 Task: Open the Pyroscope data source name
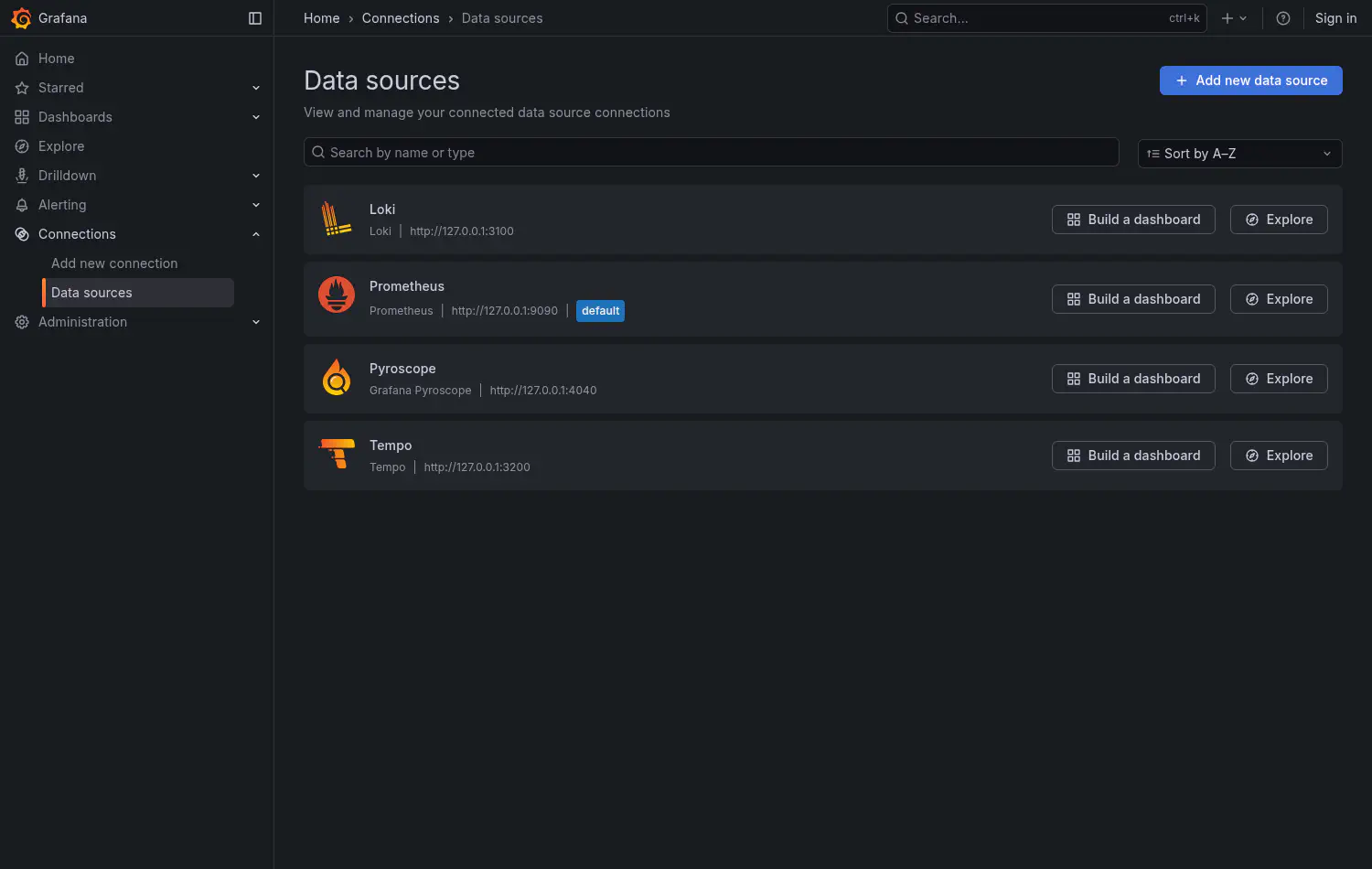(402, 369)
